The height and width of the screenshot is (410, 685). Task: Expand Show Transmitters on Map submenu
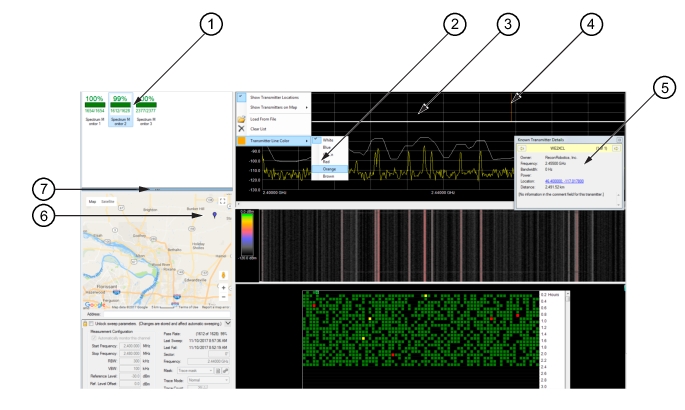274,107
